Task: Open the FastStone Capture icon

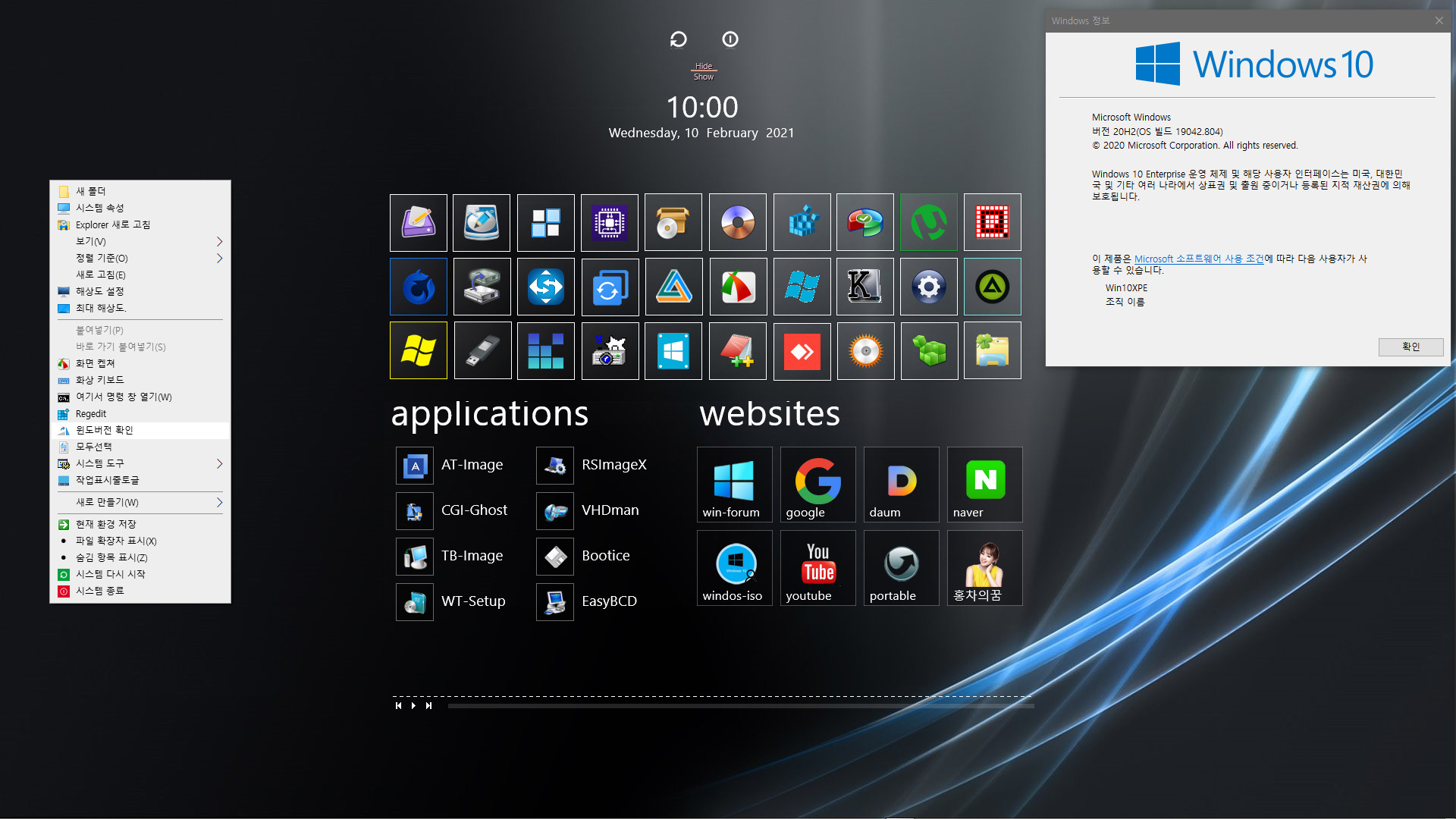Action: [739, 287]
